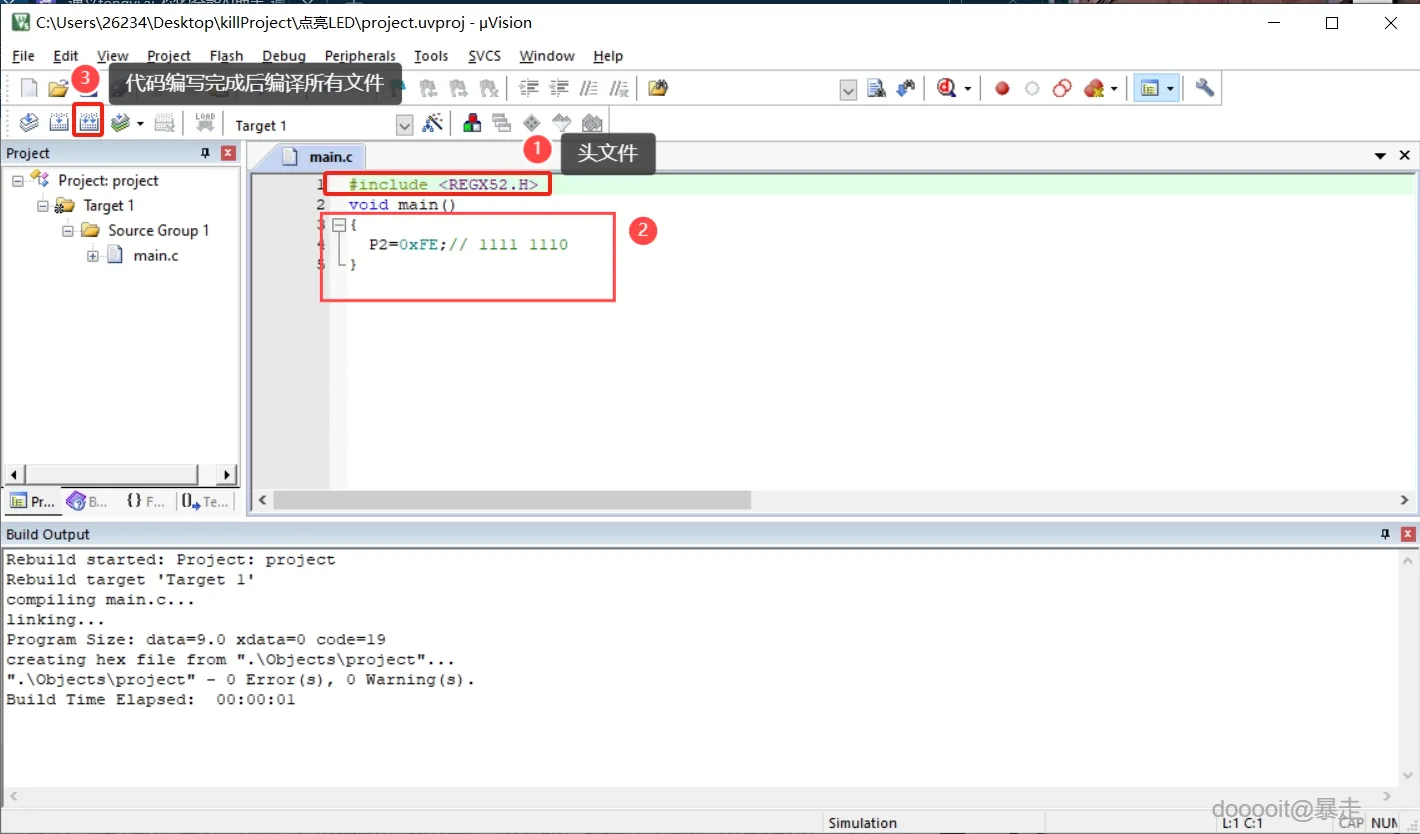
Task: Rebuild all target files
Action: coord(89,123)
